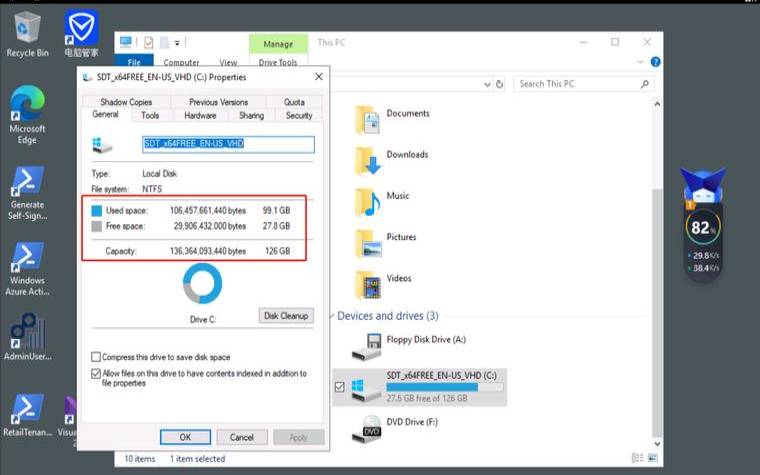Click the '27.6 GB free of 126 GB' text
The height and width of the screenshot is (475, 760).
[427, 398]
